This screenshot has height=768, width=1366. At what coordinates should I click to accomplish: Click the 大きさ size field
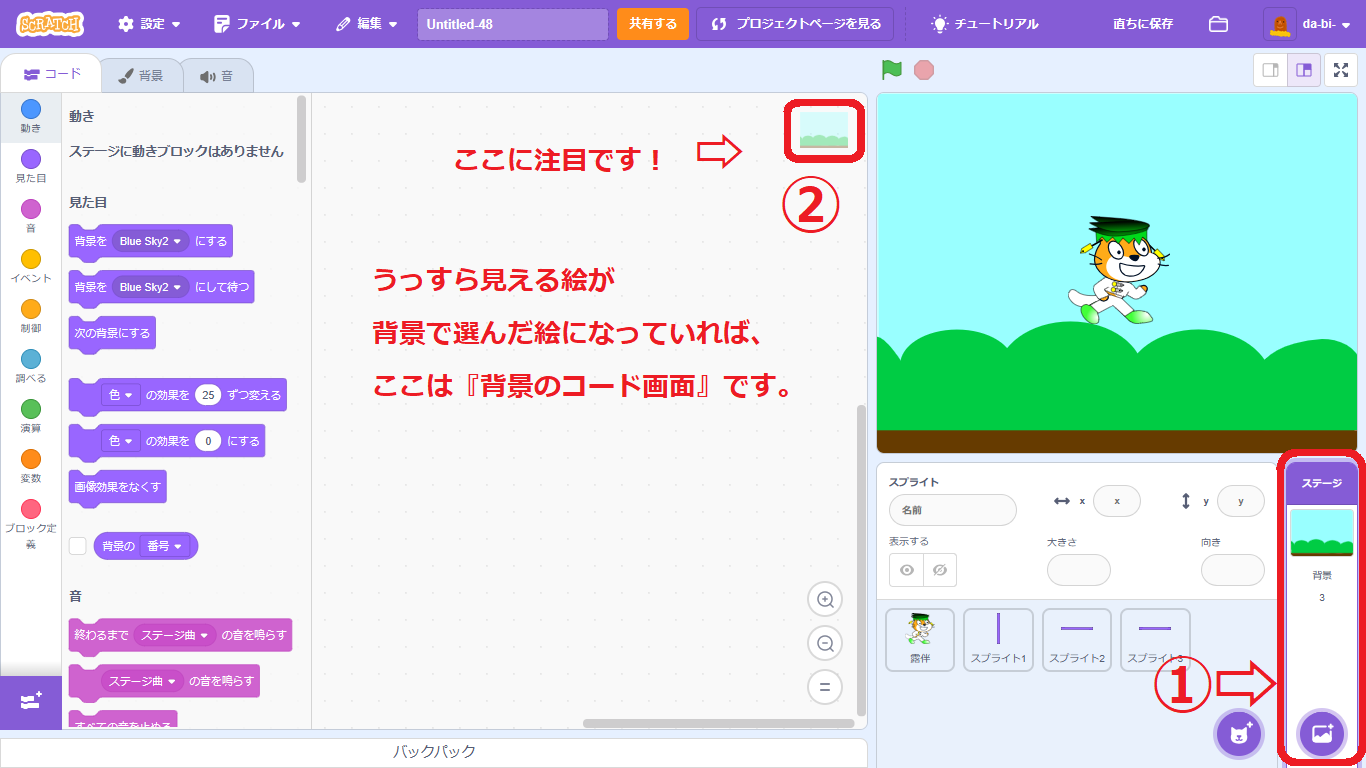click(1078, 570)
